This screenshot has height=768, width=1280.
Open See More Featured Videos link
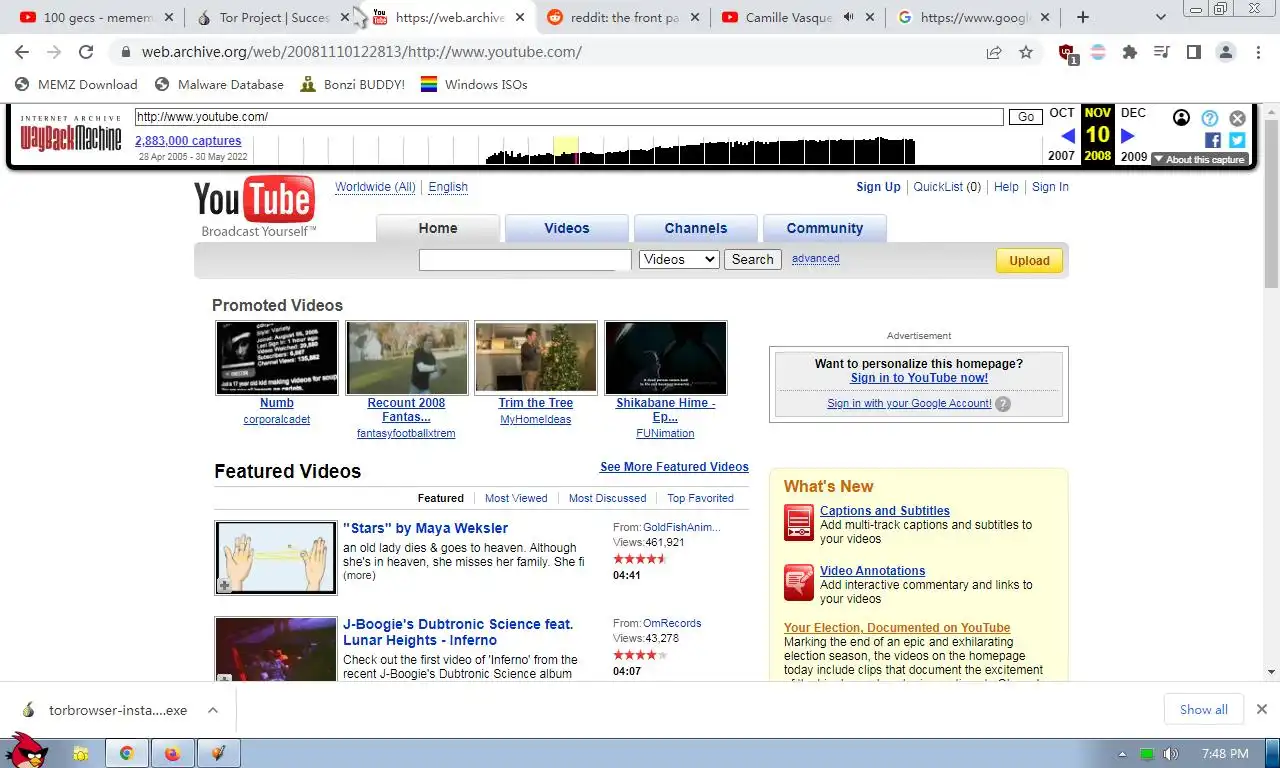(674, 467)
